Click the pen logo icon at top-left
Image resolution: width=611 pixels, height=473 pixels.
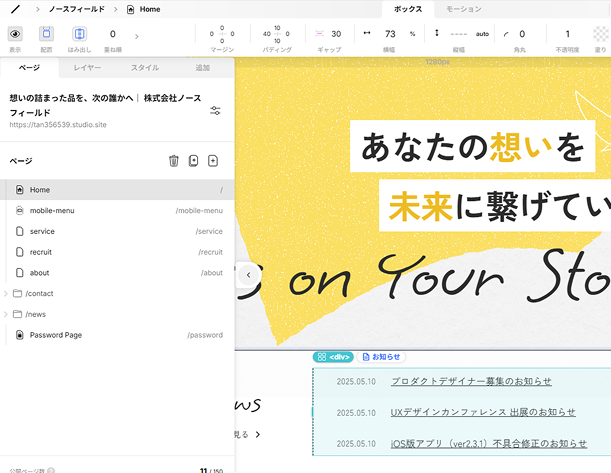coord(15,9)
